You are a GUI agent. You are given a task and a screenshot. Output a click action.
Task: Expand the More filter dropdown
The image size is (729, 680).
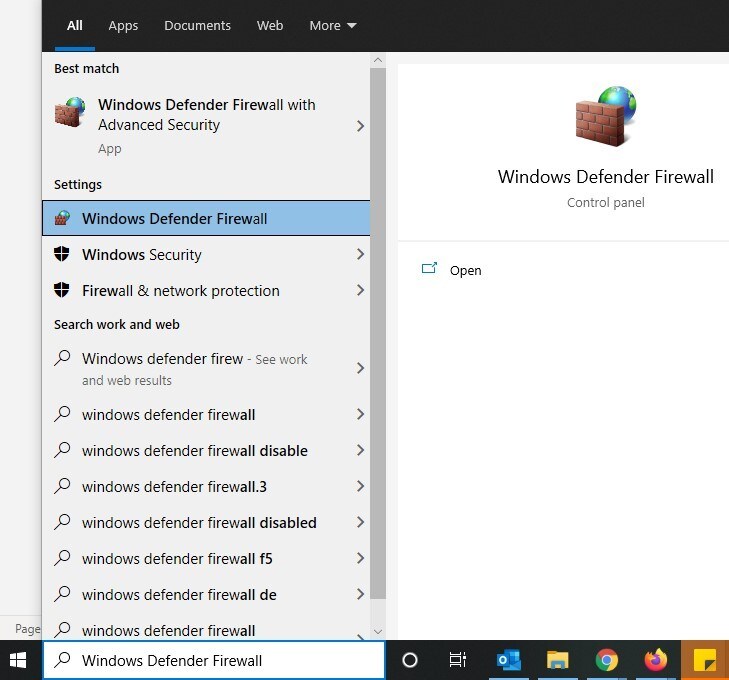coord(333,26)
